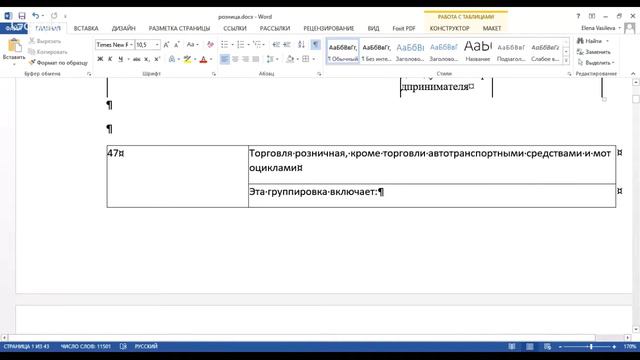Image resolution: width=640 pixels, height=360 pixels.
Task: Apply yellow text highlight color
Action: click(187, 59)
